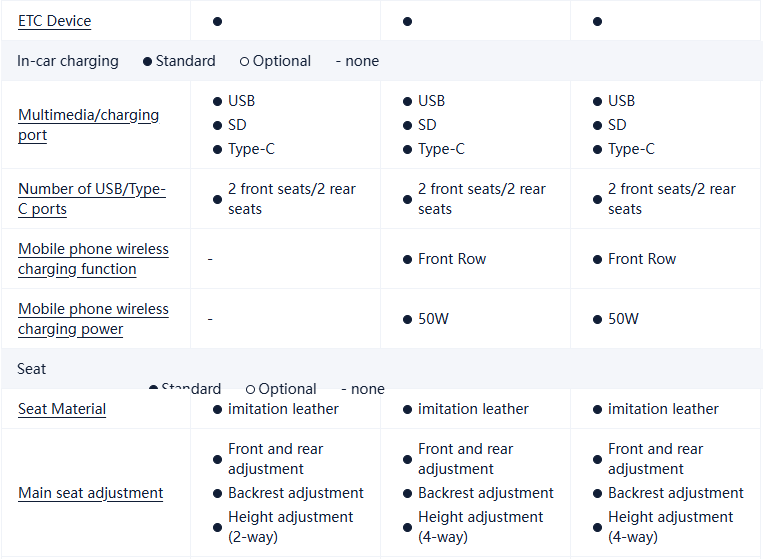Image resolution: width=763 pixels, height=559 pixels.
Task: Open Mobile phone wireless charging power link
Action: 93,319
